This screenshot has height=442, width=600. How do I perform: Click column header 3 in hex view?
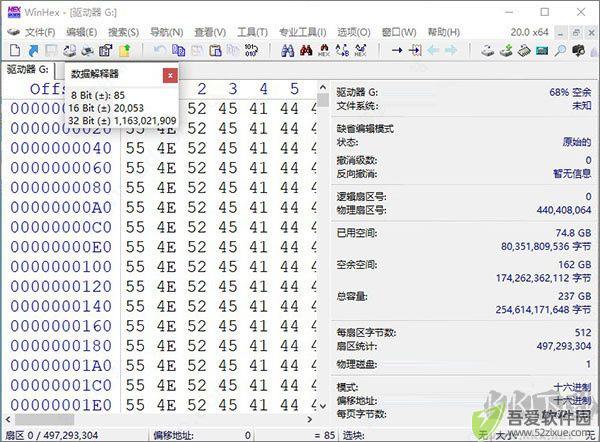pos(233,89)
